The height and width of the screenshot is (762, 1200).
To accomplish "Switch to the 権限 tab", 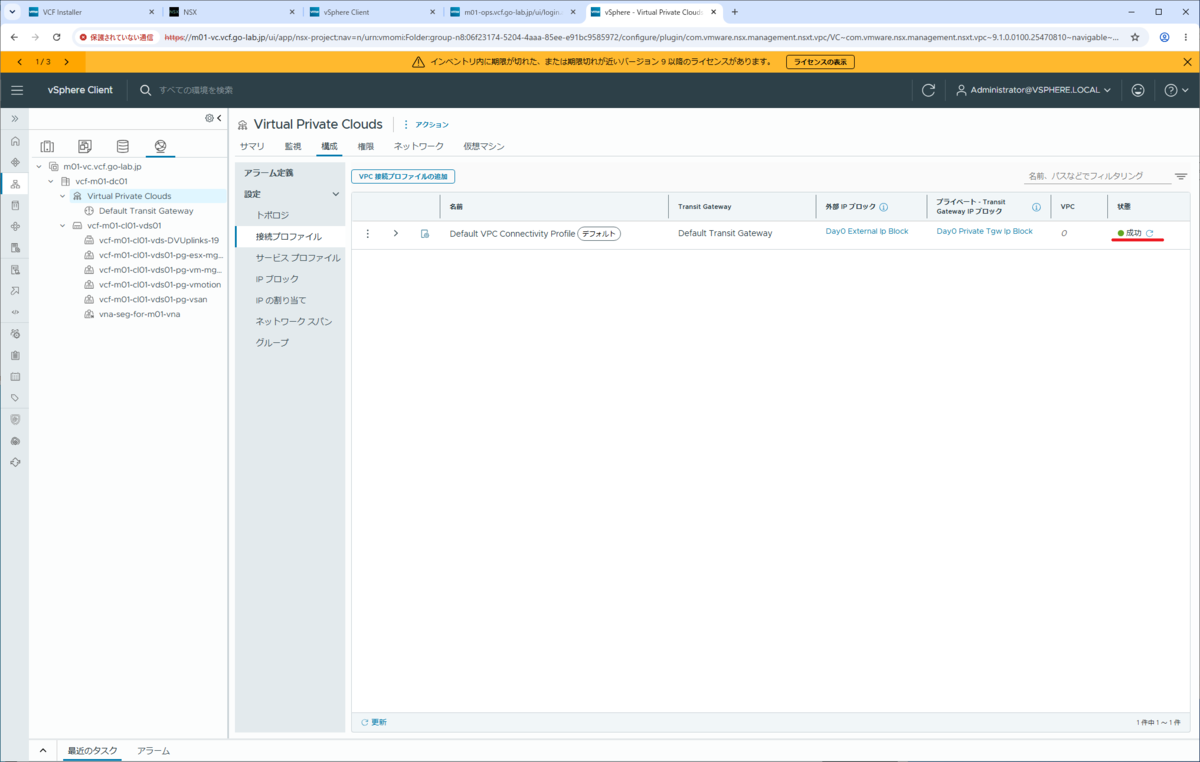I will pyautogui.click(x=366, y=146).
